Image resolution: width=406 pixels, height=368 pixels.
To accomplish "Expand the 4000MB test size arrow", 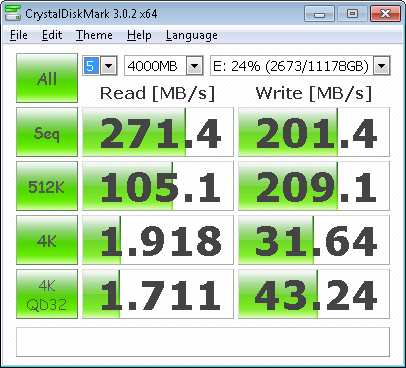I will point(194,66).
